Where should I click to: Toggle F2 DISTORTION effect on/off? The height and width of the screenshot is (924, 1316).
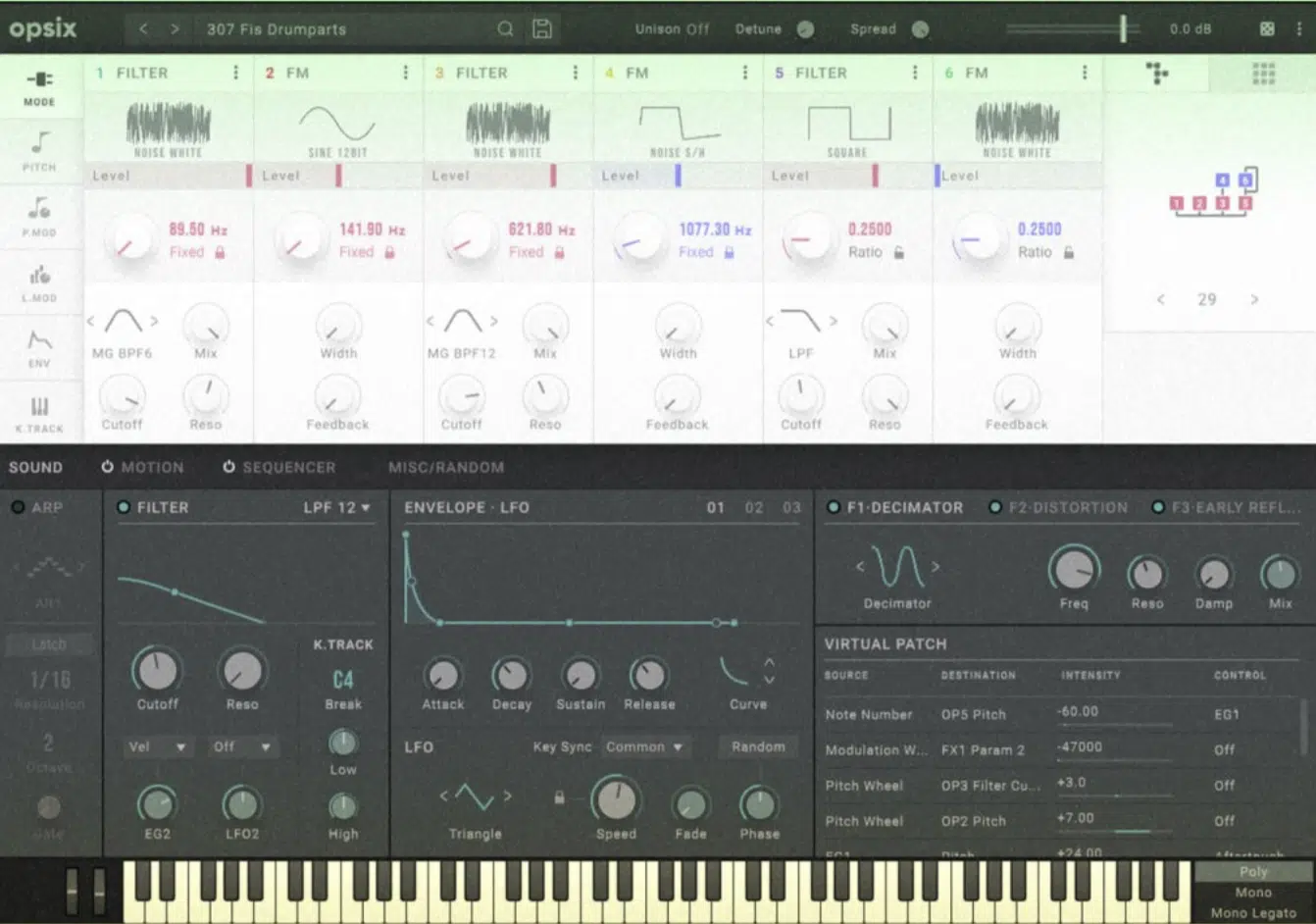point(995,507)
